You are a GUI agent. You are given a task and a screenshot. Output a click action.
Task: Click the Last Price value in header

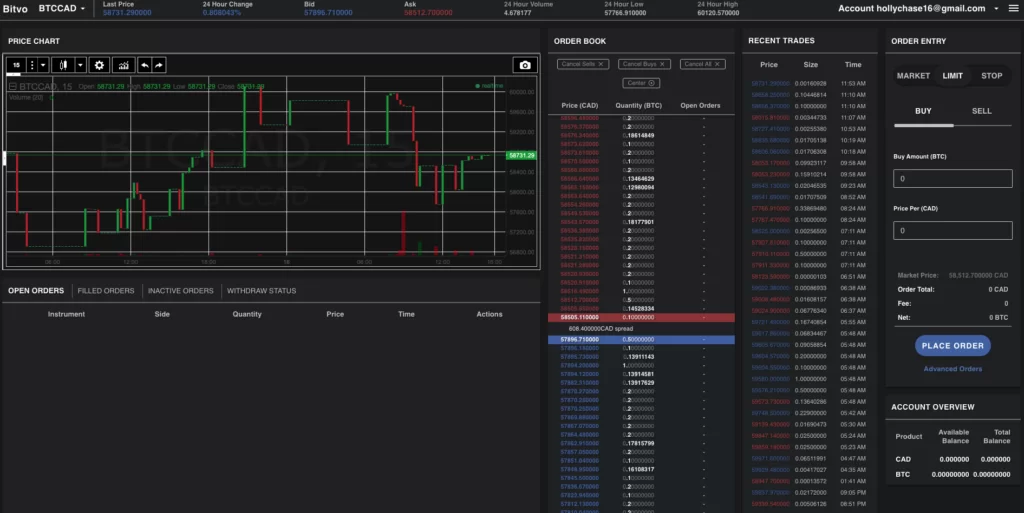[127, 12]
